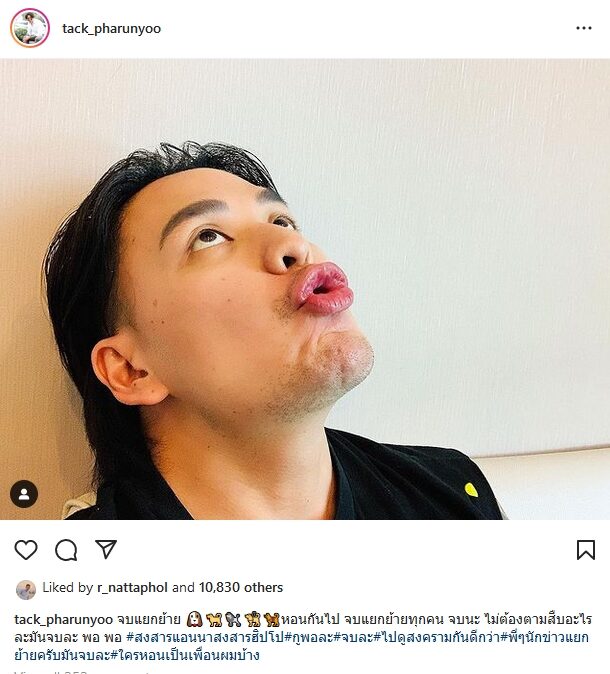Open the tack_pharunyoo username in the caption
Image resolution: width=610 pixels, height=674 pixels.
click(63, 619)
